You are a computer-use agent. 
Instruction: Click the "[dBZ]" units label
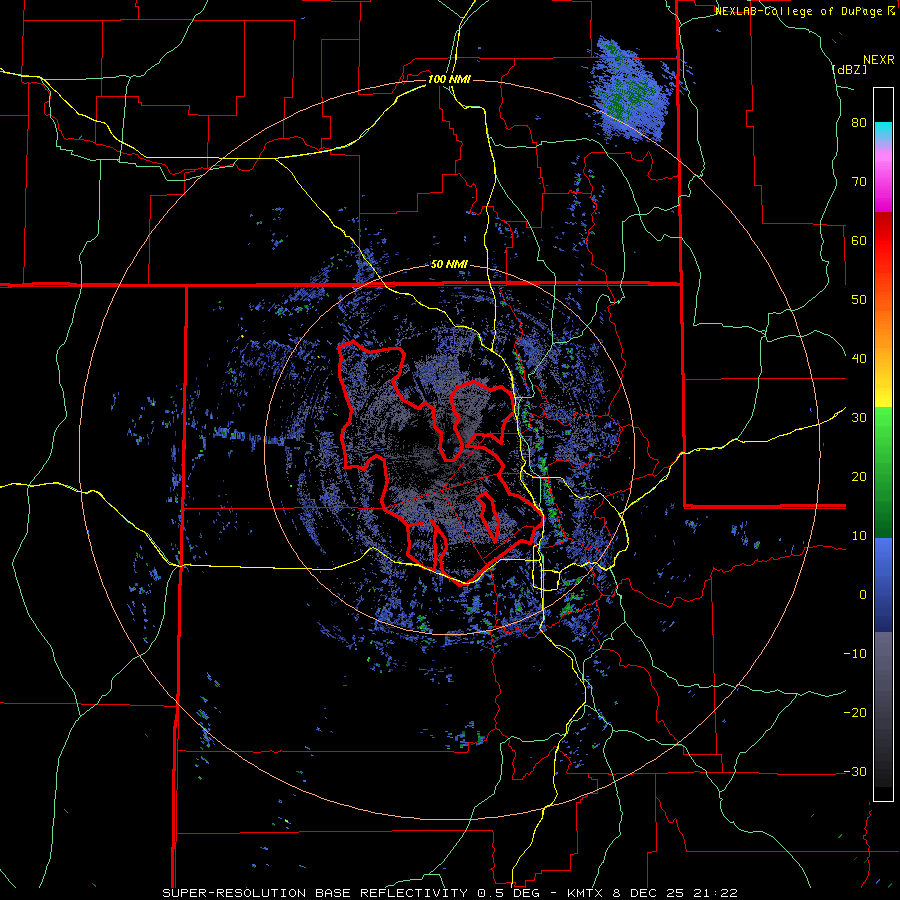pos(849,69)
